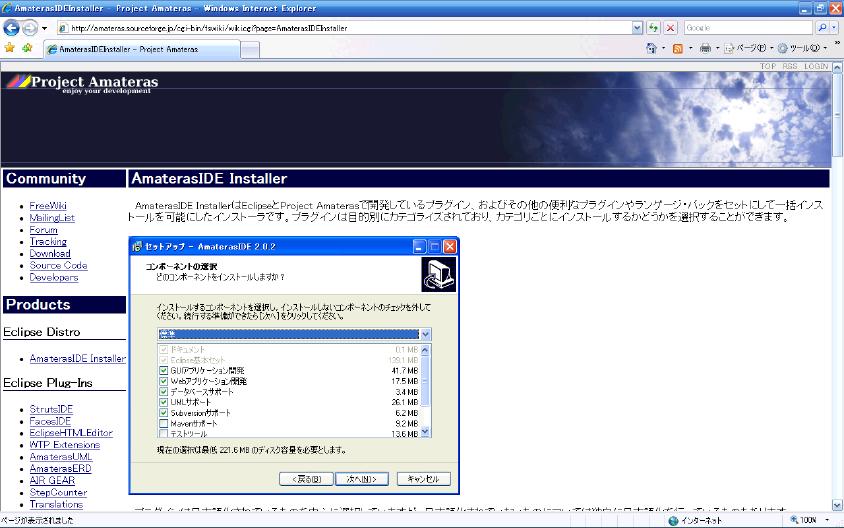Click the orange RSS feeds icon
Viewport: 844px width, 528px height.
pyautogui.click(x=678, y=48)
